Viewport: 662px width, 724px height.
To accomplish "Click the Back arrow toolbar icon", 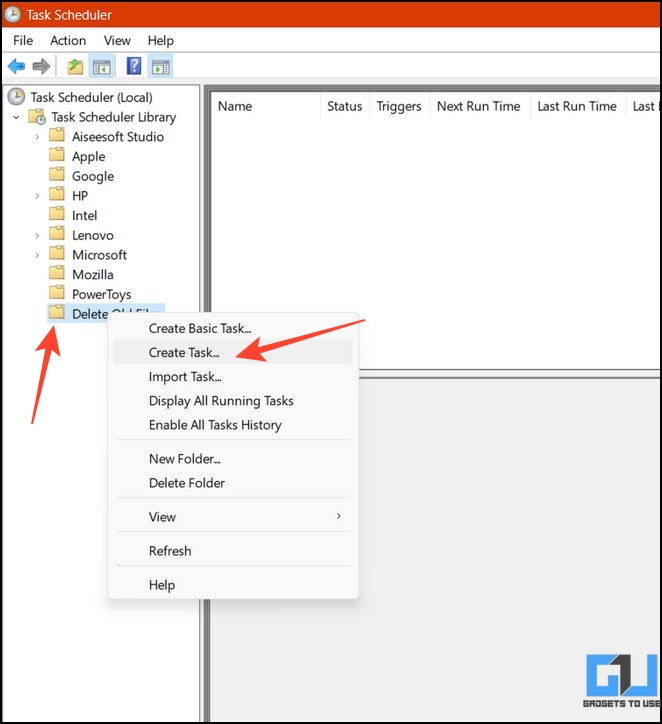I will (16, 67).
